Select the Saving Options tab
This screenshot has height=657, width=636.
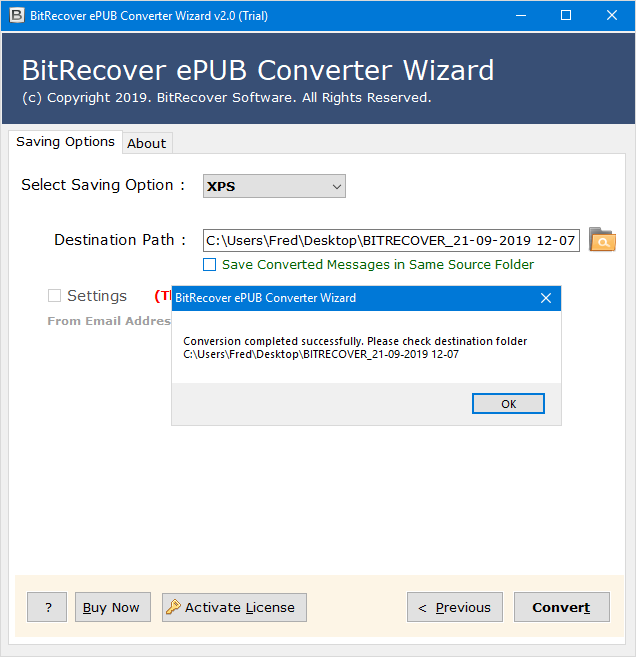[65, 142]
